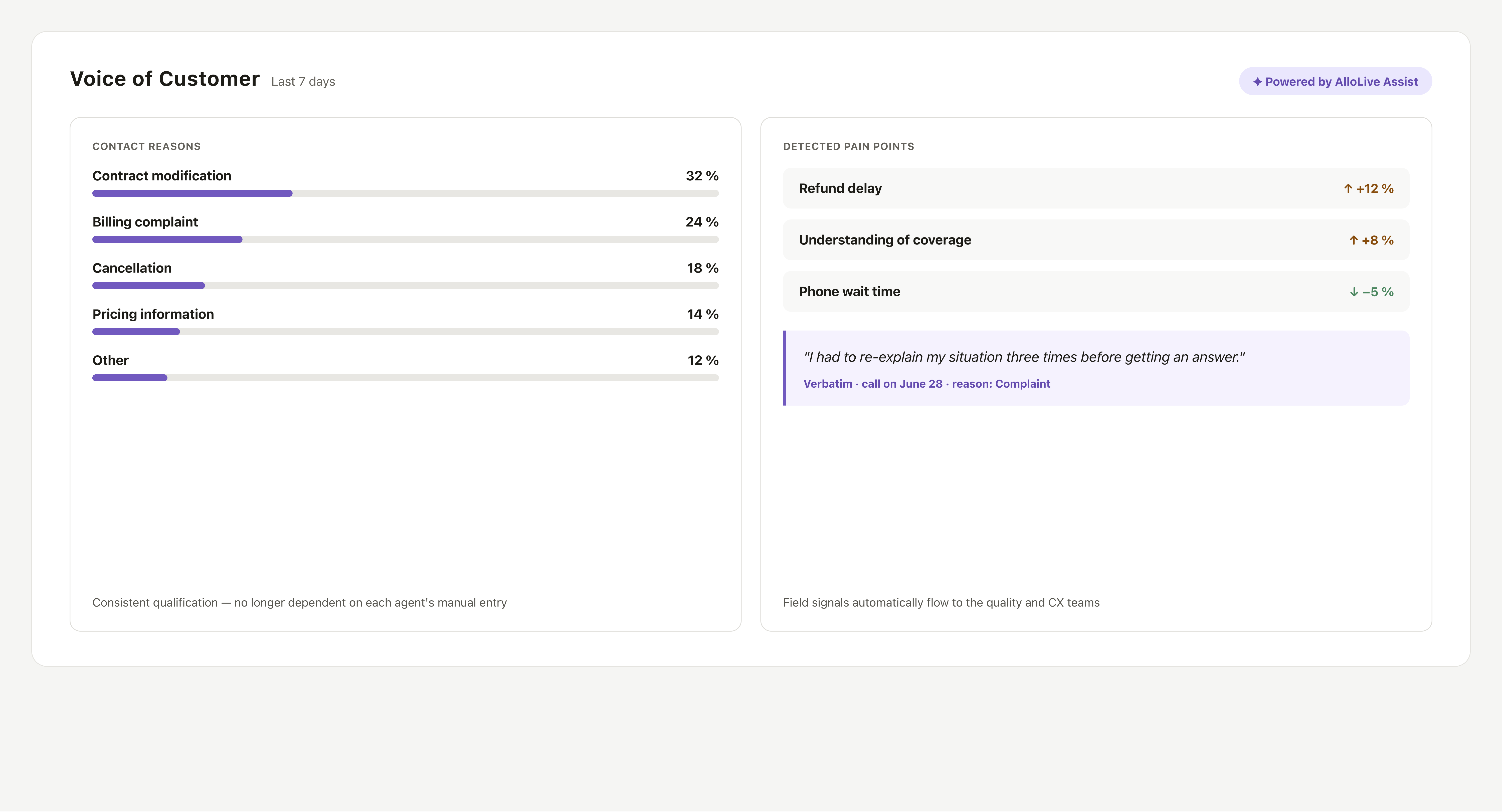The image size is (1502, 812).
Task: Click the DETECTED PAIN POINTS section header
Action: 848,146
